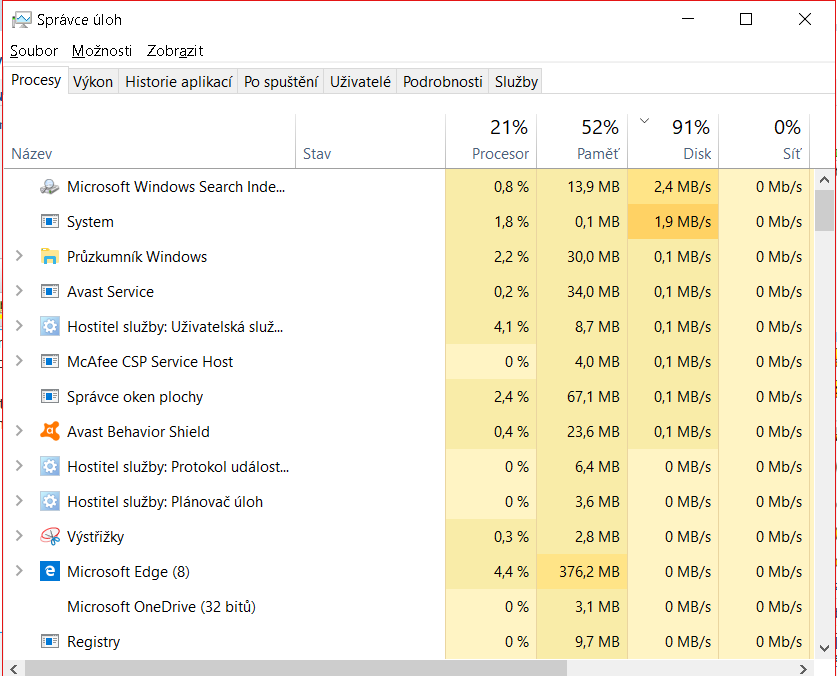Click the McAfee CSP Service Host icon

point(50,362)
